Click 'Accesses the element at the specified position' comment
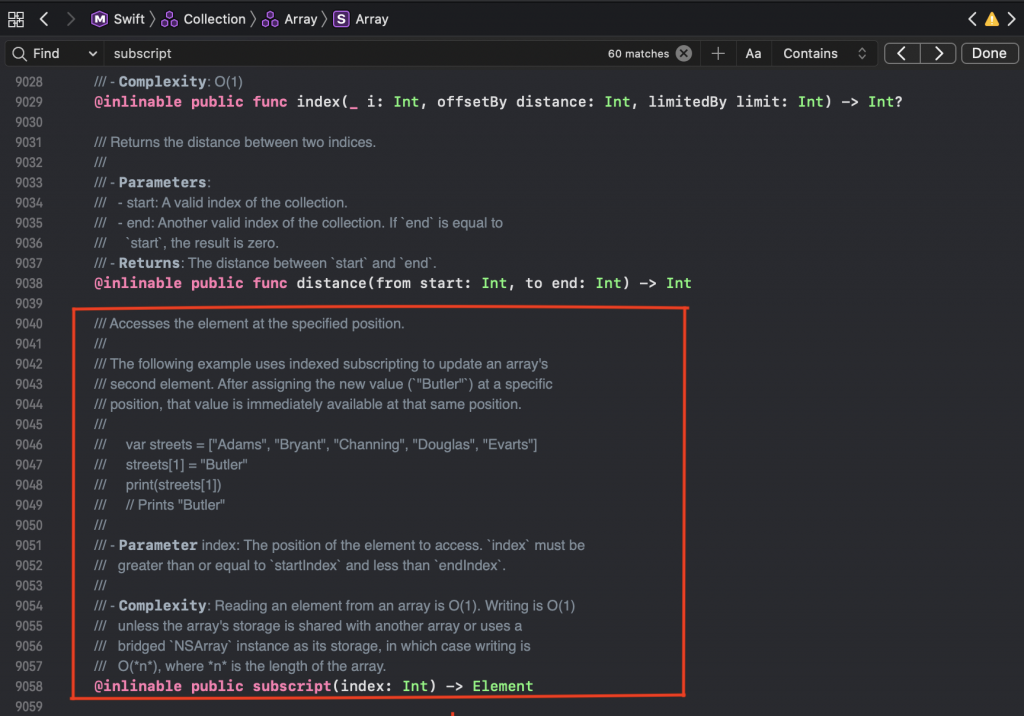This screenshot has height=716, width=1024. tap(249, 324)
